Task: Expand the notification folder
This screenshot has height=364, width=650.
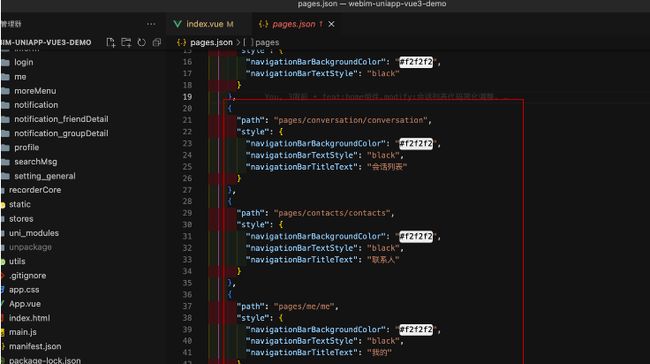Action: [36, 105]
